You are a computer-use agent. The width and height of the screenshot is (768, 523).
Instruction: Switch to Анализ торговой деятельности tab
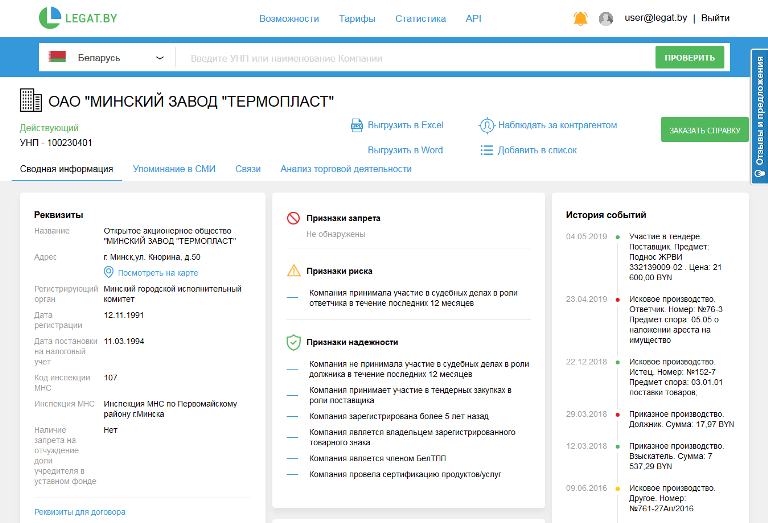[x=346, y=169]
